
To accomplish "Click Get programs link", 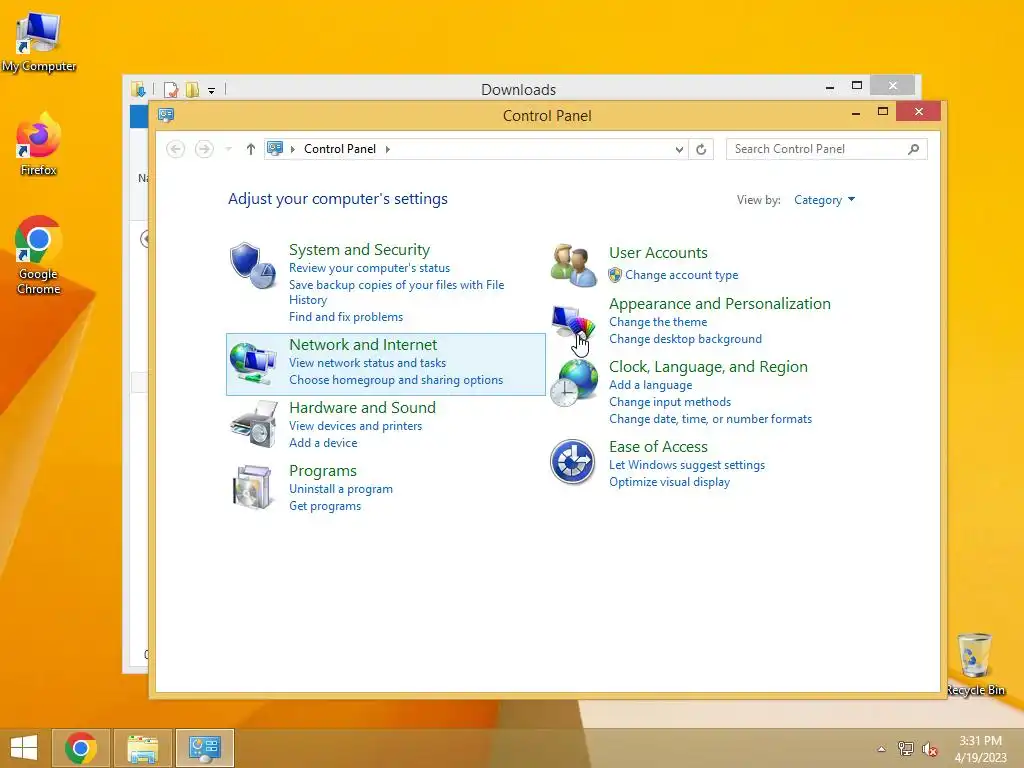I will point(325,505).
